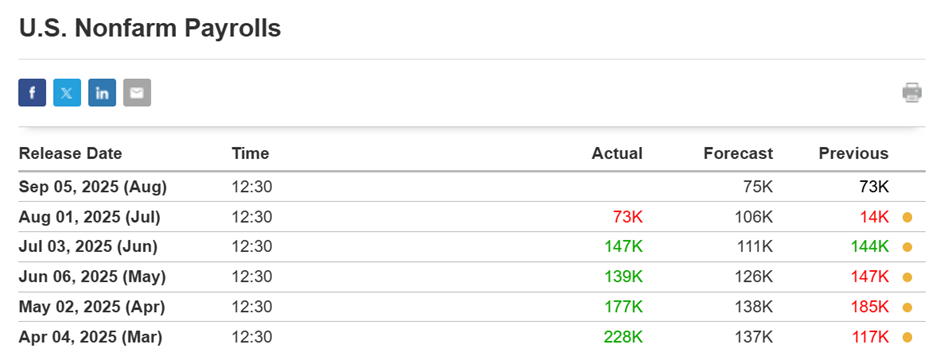Share on LinkedIn icon
The height and width of the screenshot is (360, 940).
pos(102,93)
